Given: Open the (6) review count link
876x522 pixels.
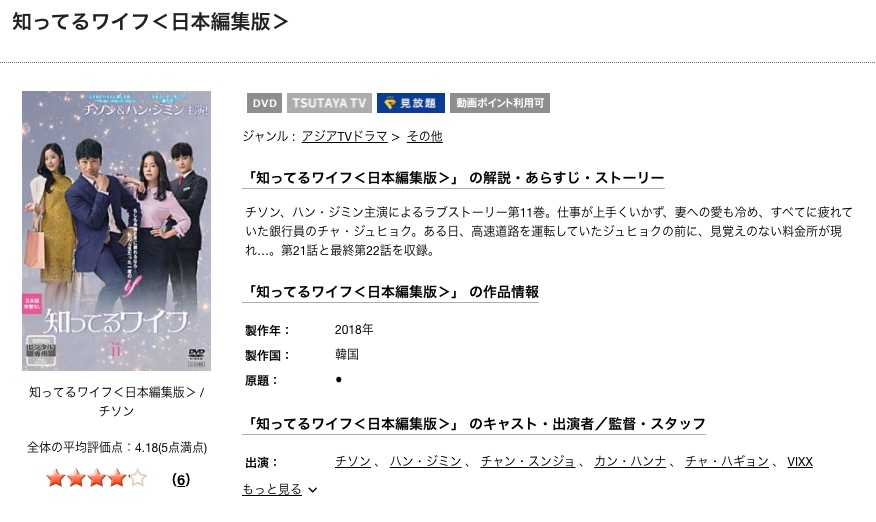Looking at the screenshot, I should [x=180, y=480].
